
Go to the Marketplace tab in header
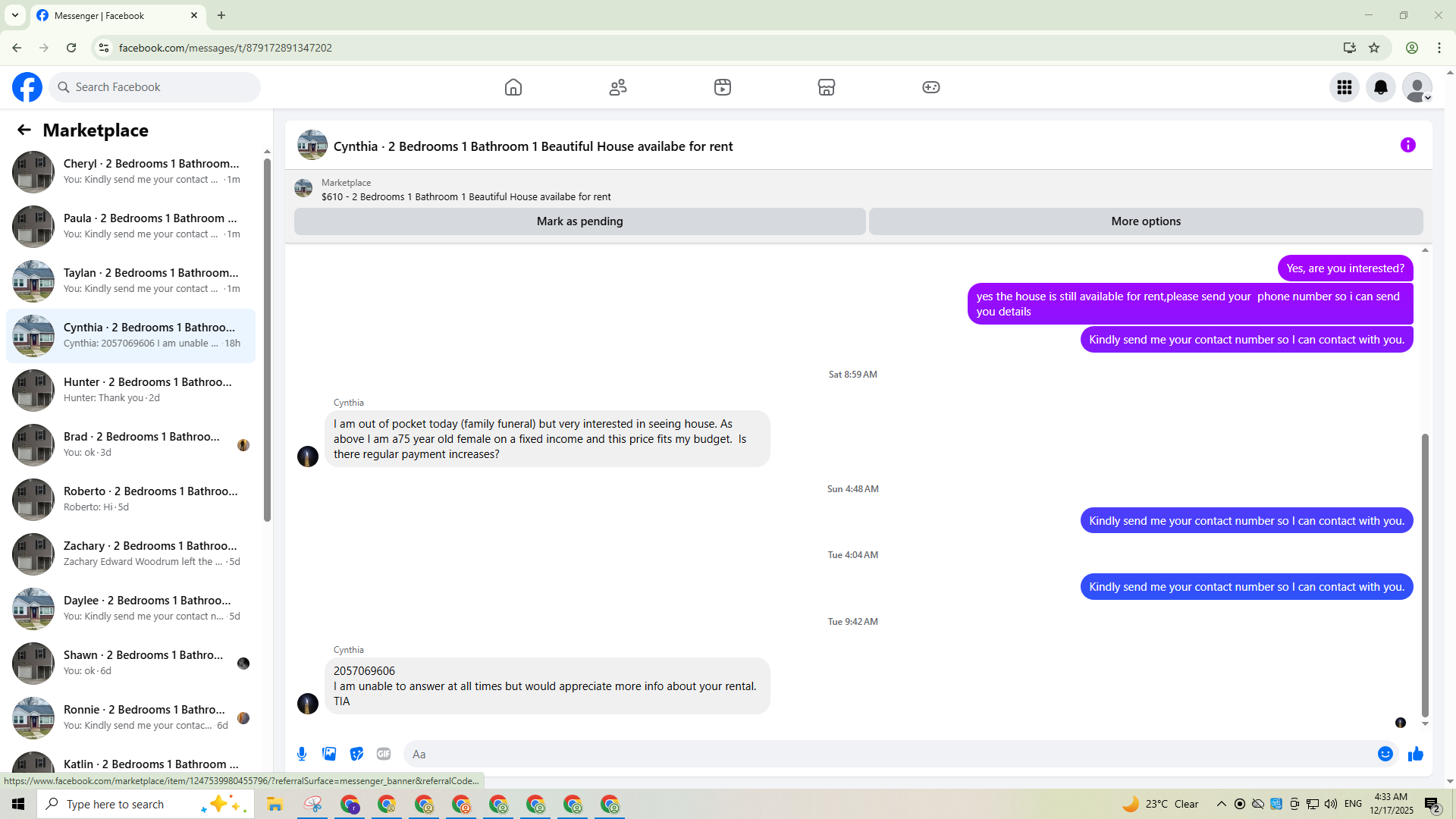point(826,87)
